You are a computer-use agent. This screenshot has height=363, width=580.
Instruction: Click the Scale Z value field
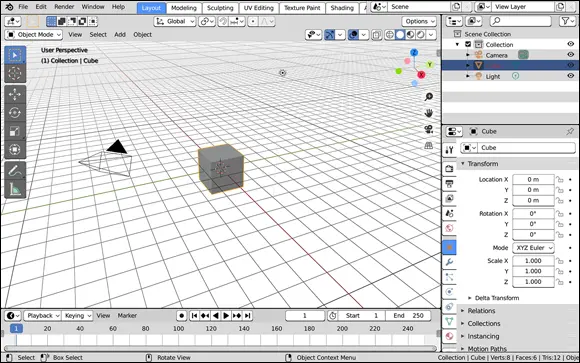point(533,282)
